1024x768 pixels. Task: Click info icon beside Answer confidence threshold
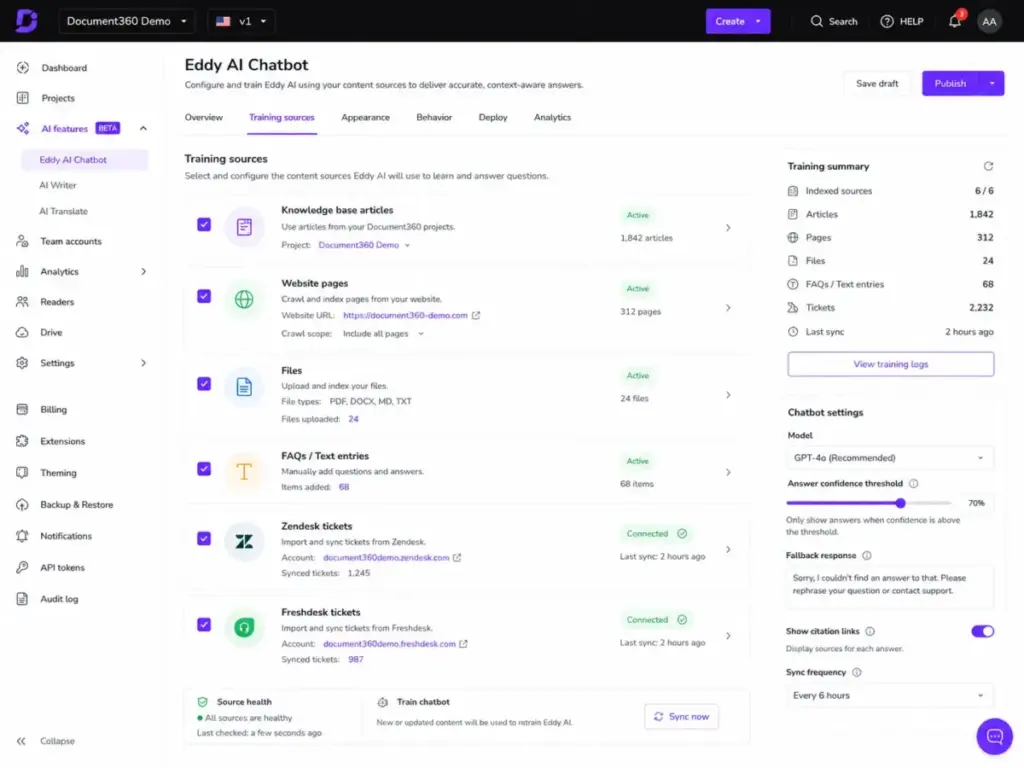pyautogui.click(x=914, y=484)
